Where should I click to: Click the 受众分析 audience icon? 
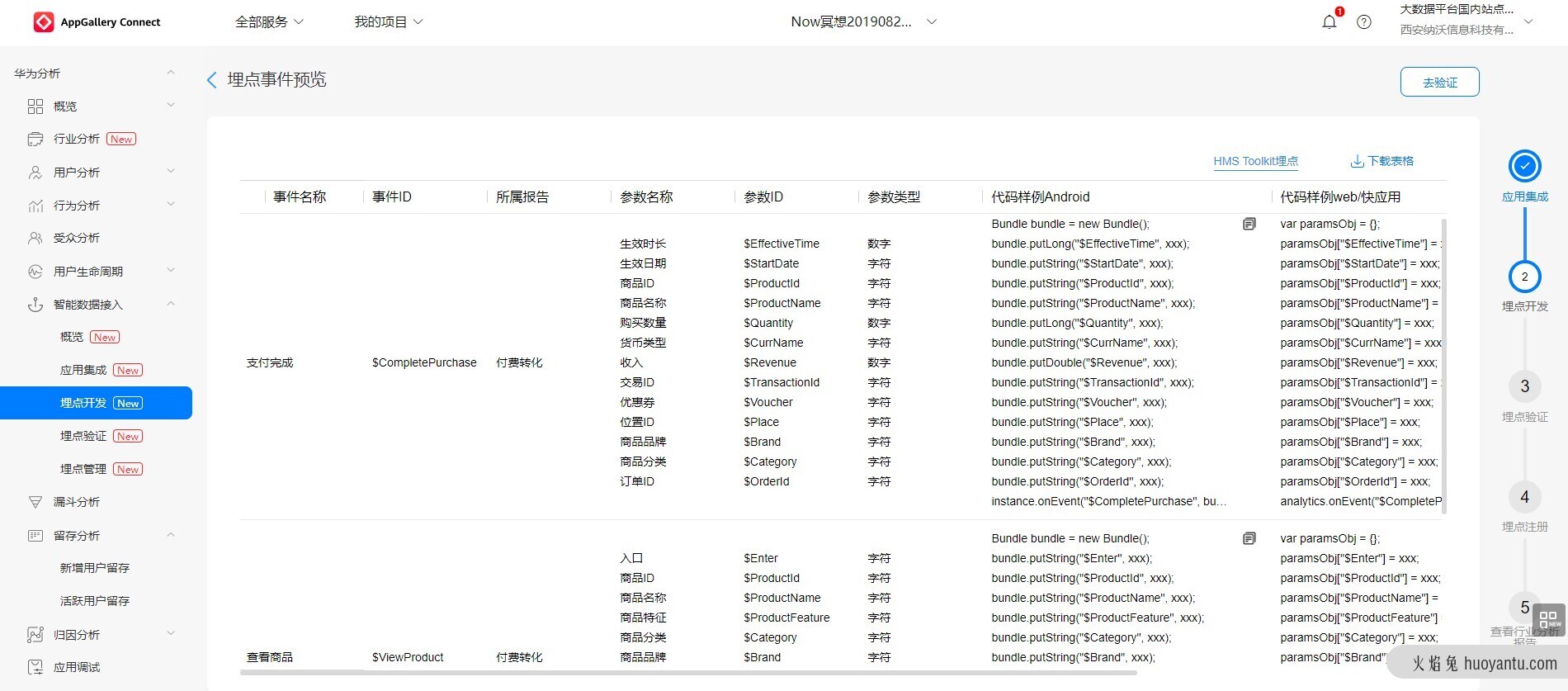coord(35,238)
